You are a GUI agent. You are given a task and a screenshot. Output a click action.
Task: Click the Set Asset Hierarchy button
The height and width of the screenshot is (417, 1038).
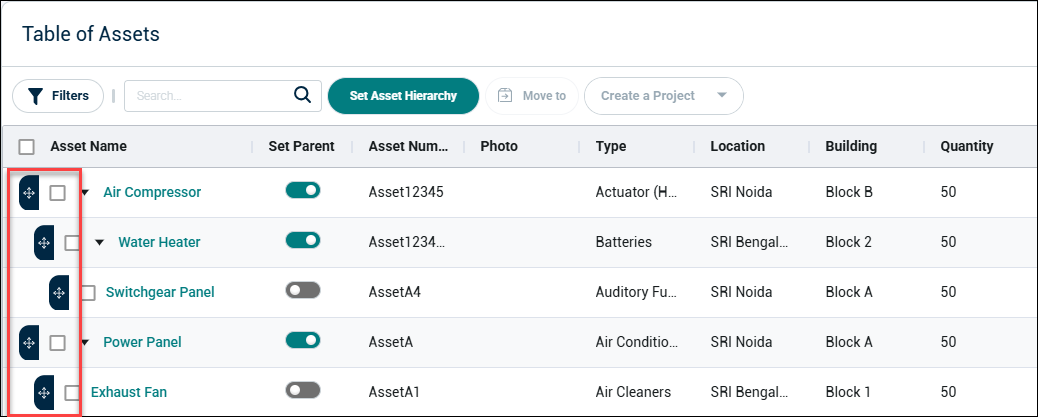click(x=403, y=96)
